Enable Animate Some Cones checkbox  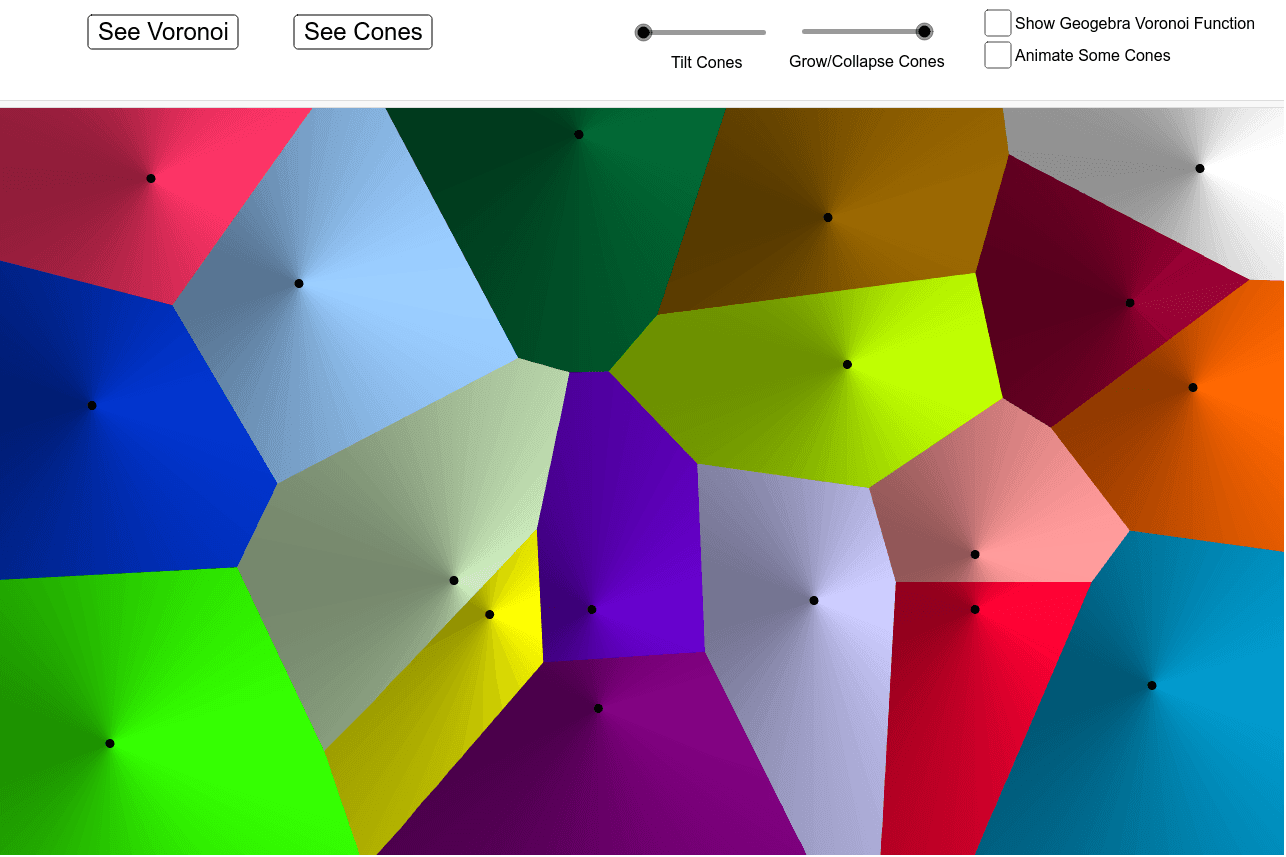tap(998, 55)
